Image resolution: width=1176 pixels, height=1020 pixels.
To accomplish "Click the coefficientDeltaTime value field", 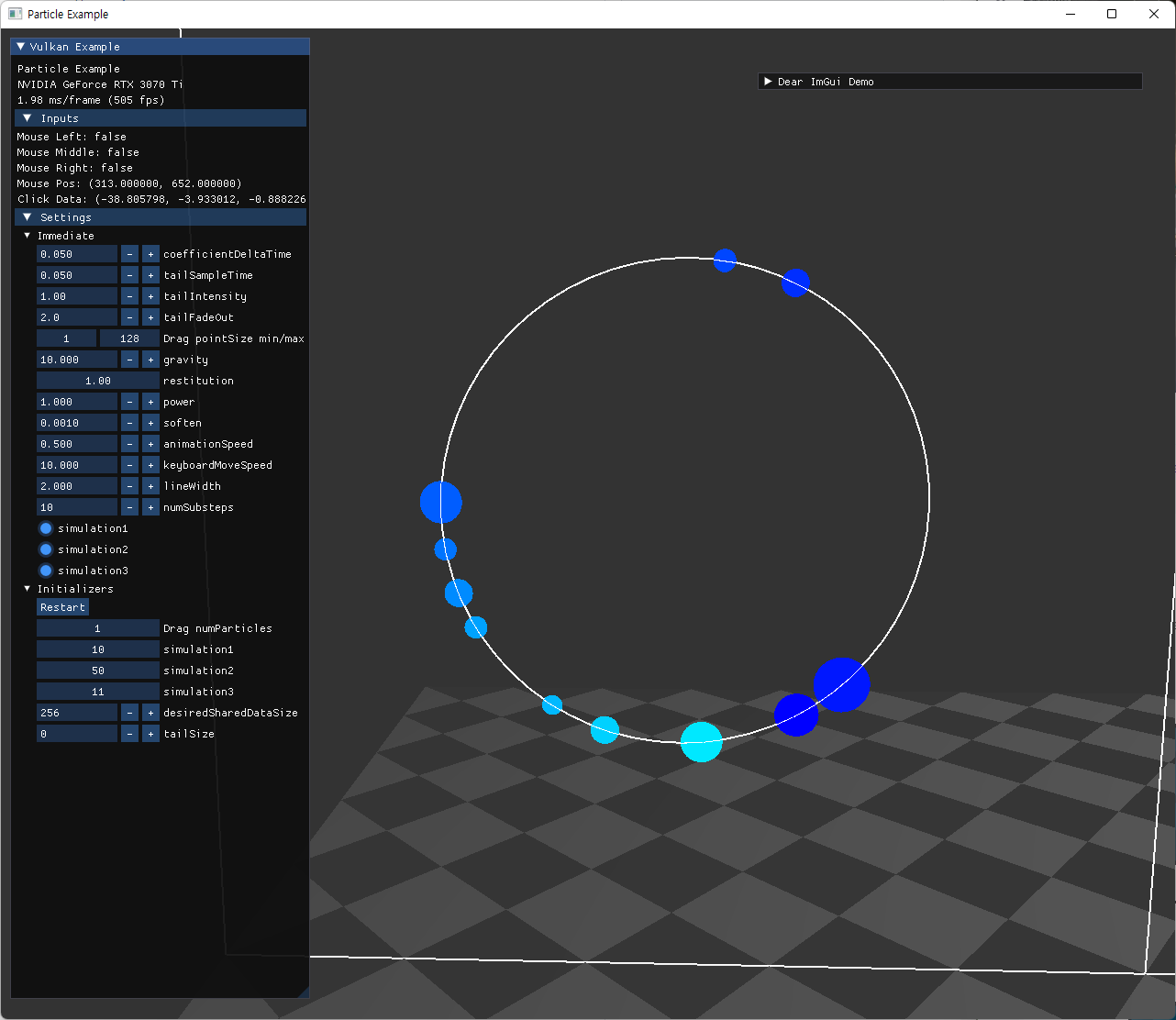I will tap(77, 254).
